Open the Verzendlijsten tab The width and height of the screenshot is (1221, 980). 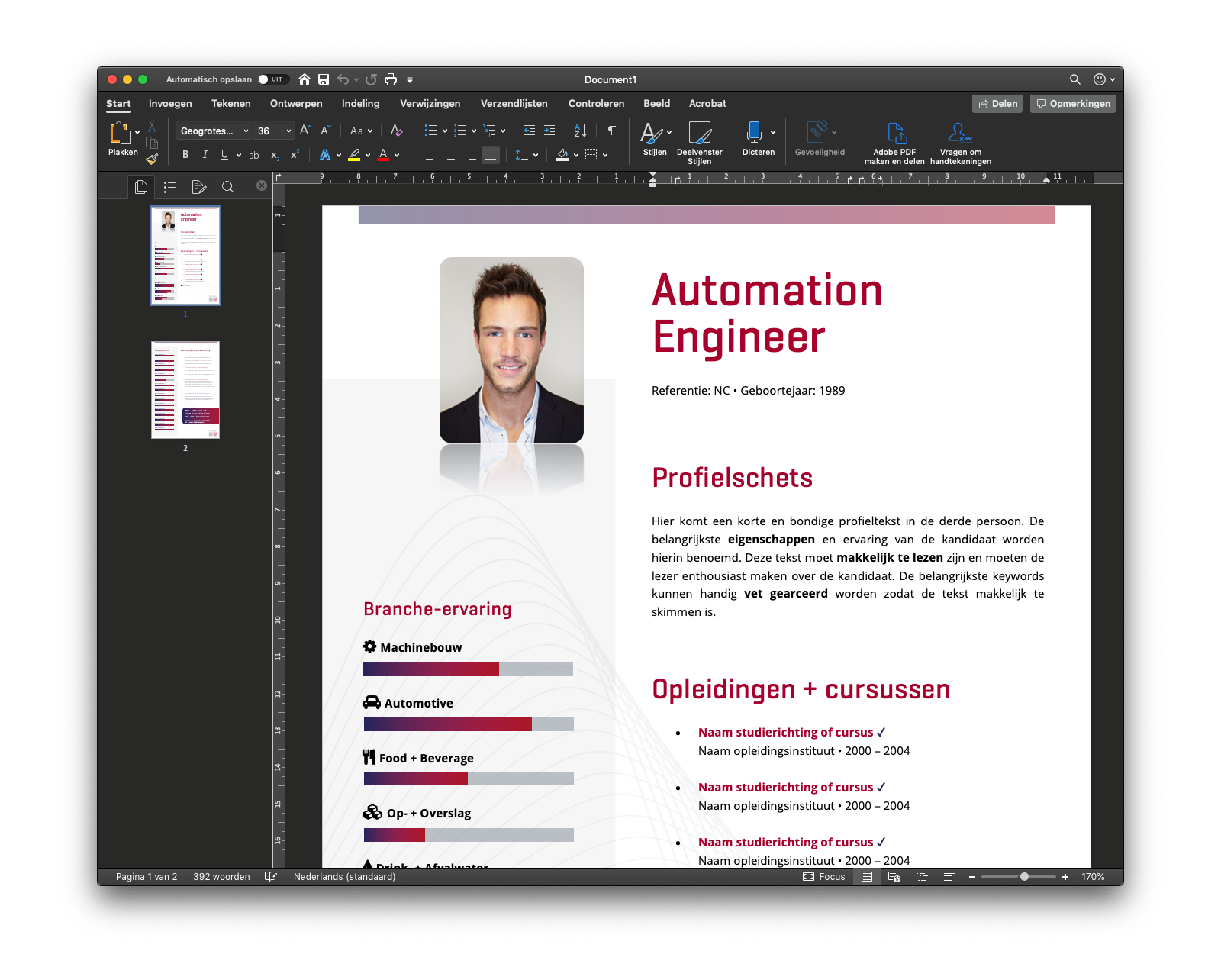point(514,104)
